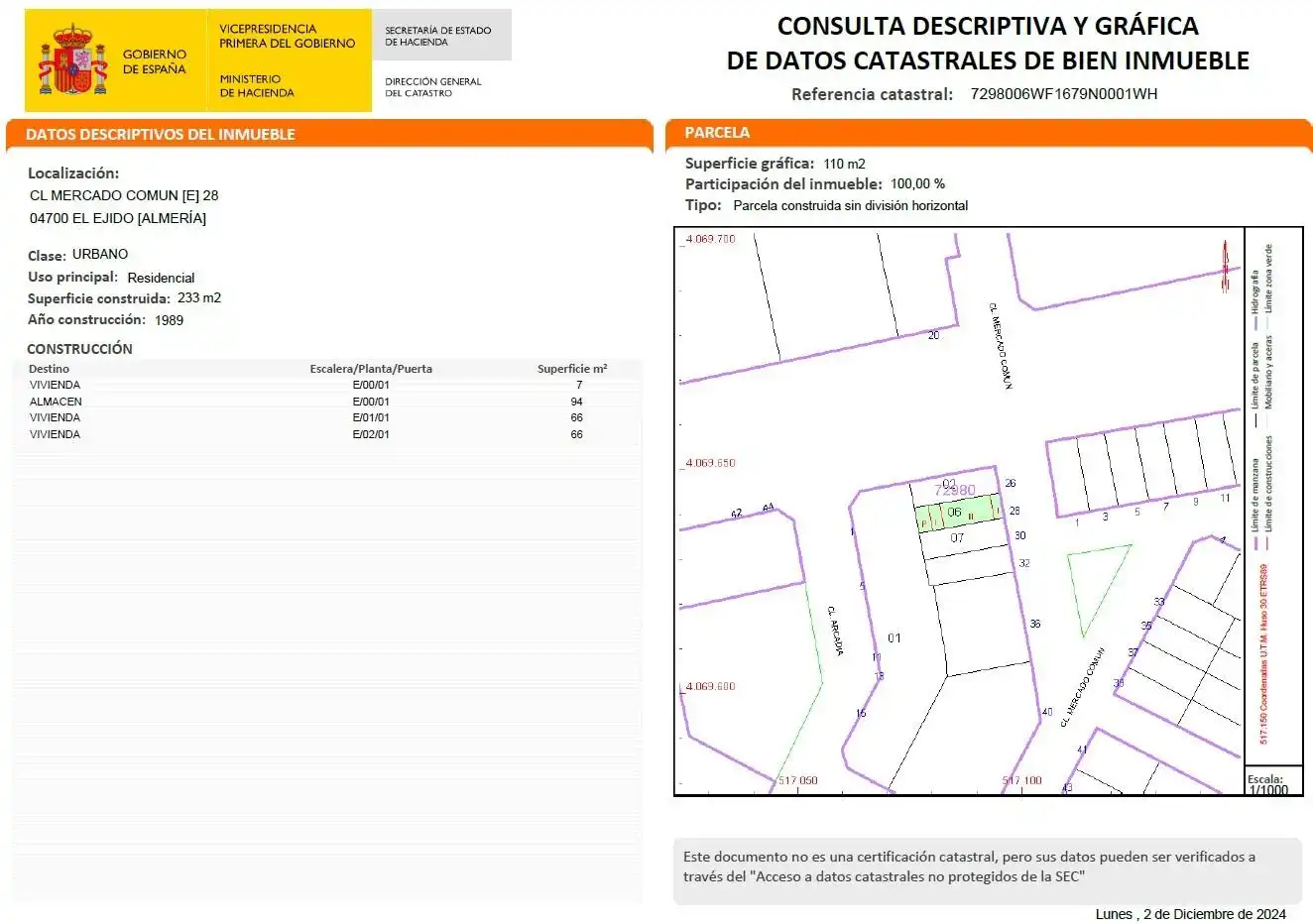Click the 'PARCELA' orange header
Viewport: 1313px width, 924px height.
pos(988,133)
